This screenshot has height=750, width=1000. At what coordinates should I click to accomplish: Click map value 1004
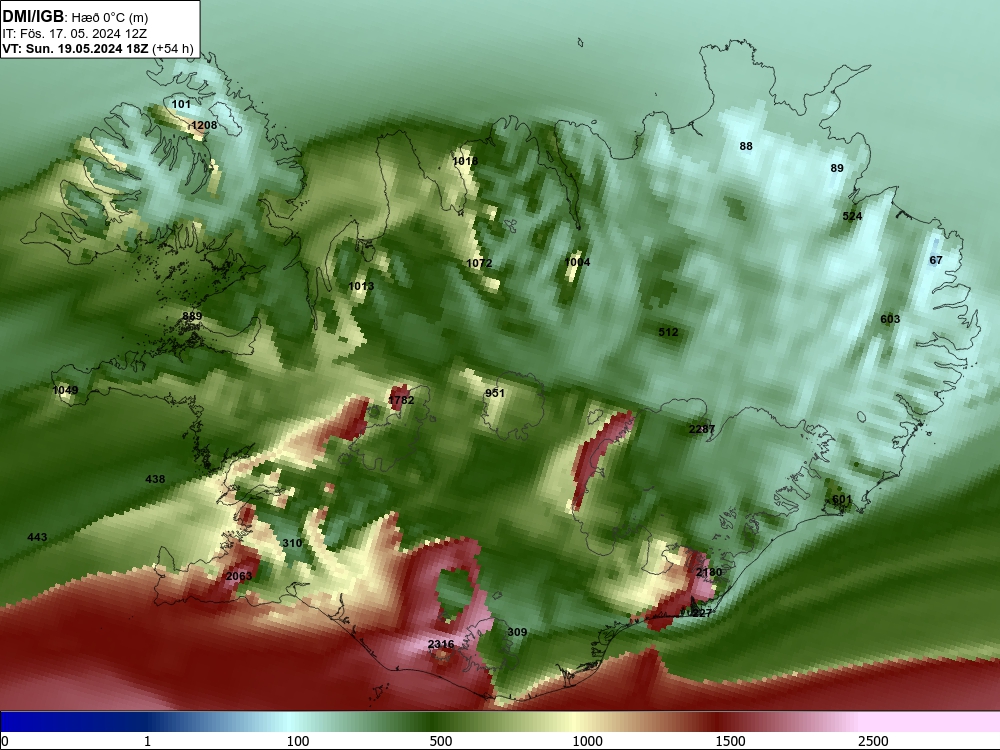click(577, 262)
